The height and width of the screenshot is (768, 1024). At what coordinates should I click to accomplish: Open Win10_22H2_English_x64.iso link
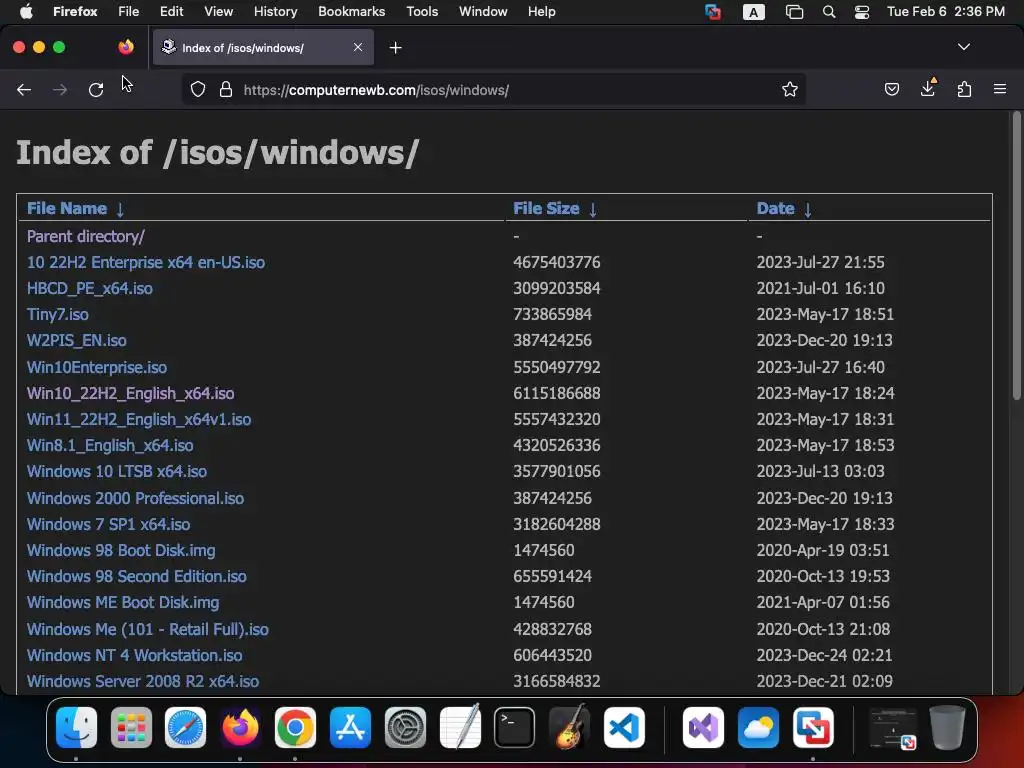tap(131, 393)
